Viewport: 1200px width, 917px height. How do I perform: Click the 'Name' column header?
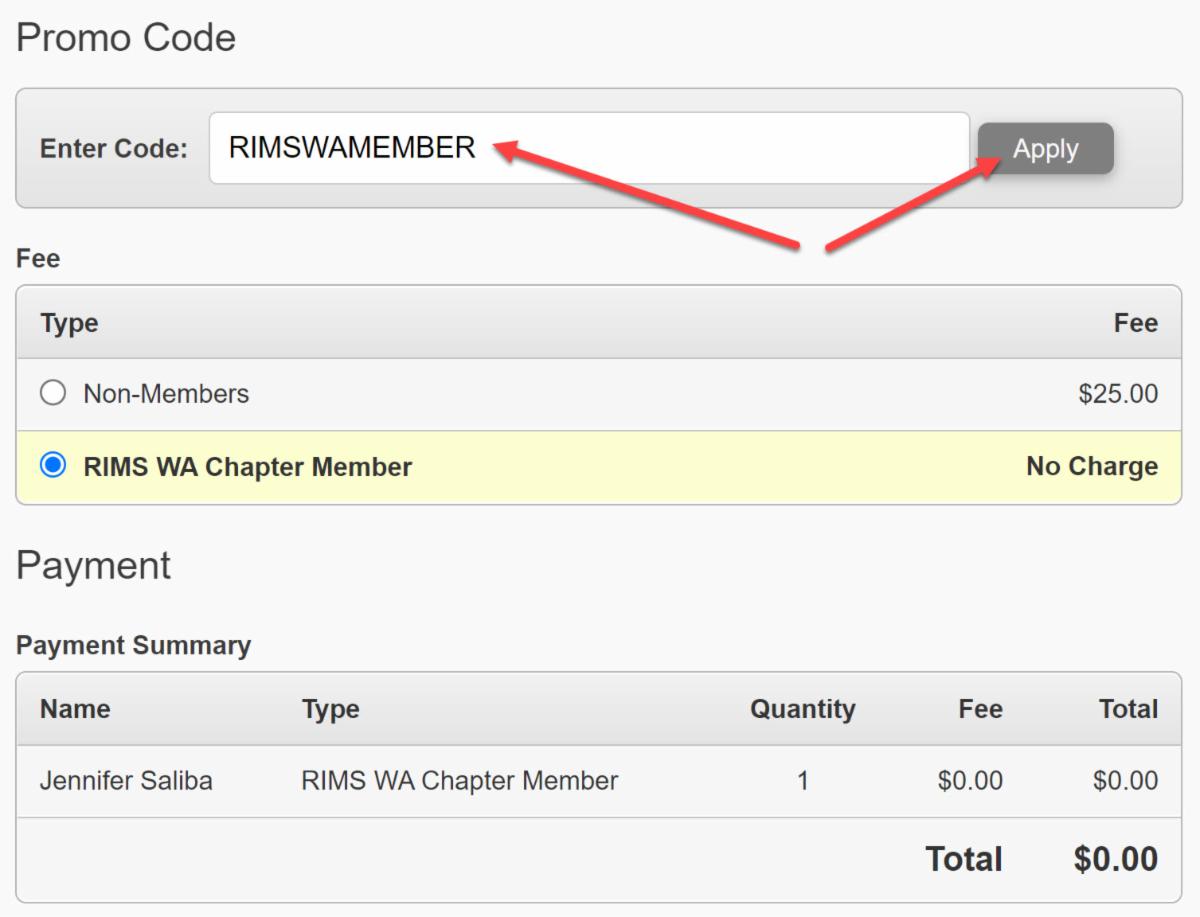click(x=75, y=710)
